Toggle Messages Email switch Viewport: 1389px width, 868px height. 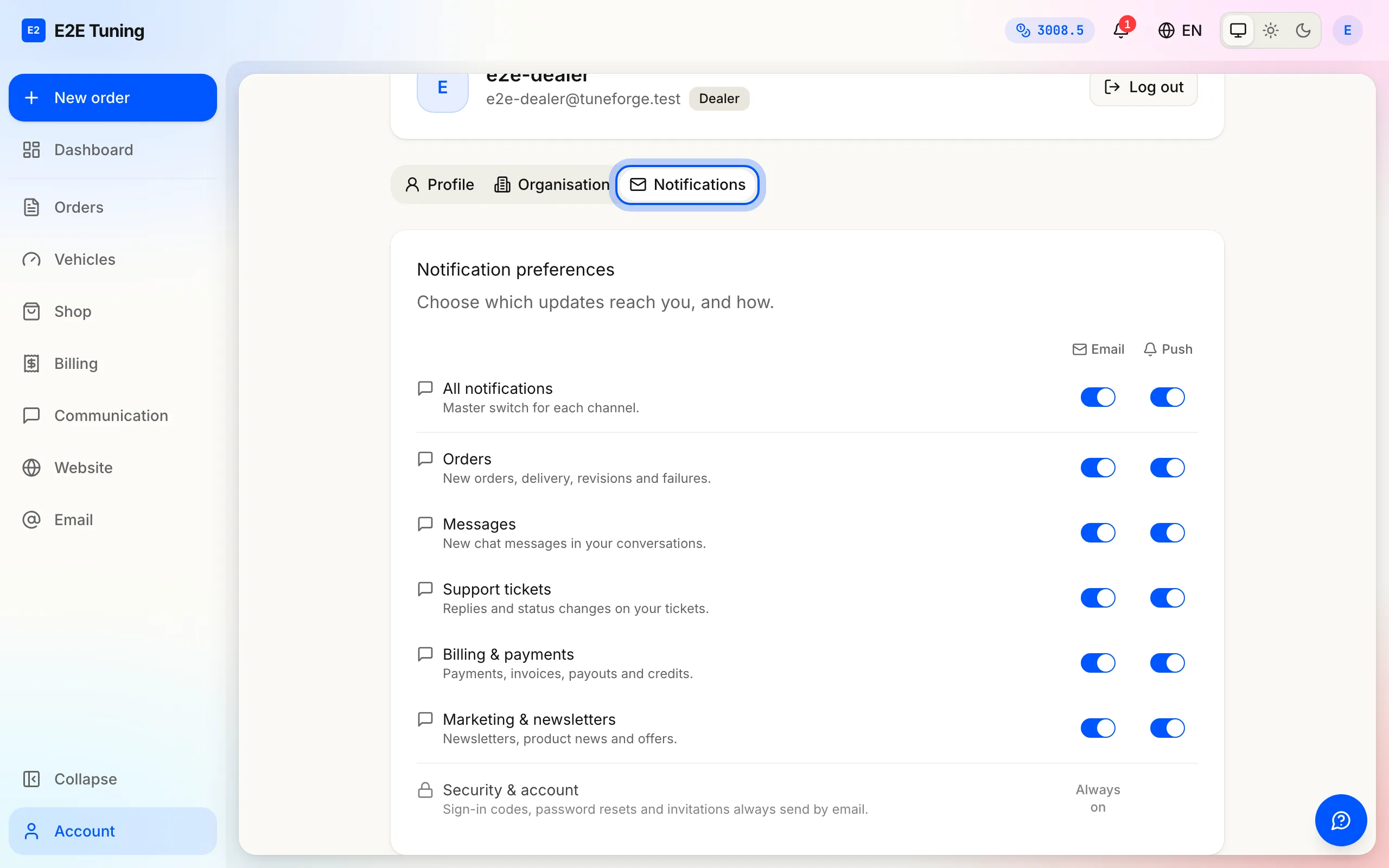click(x=1098, y=533)
